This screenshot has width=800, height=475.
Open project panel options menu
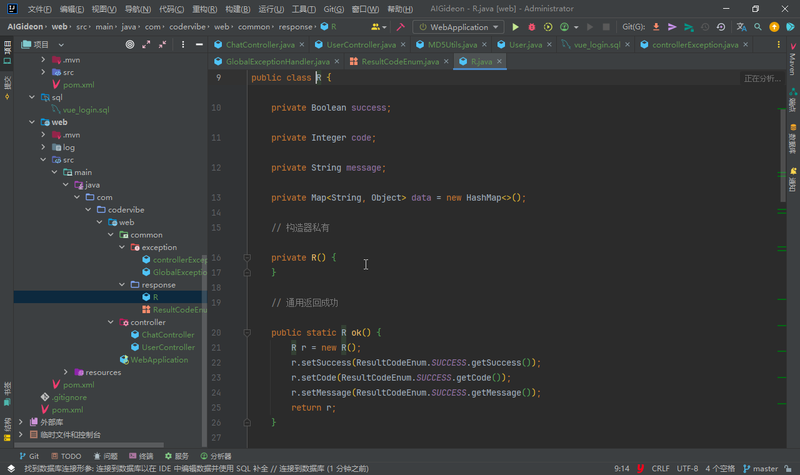[x=183, y=45]
